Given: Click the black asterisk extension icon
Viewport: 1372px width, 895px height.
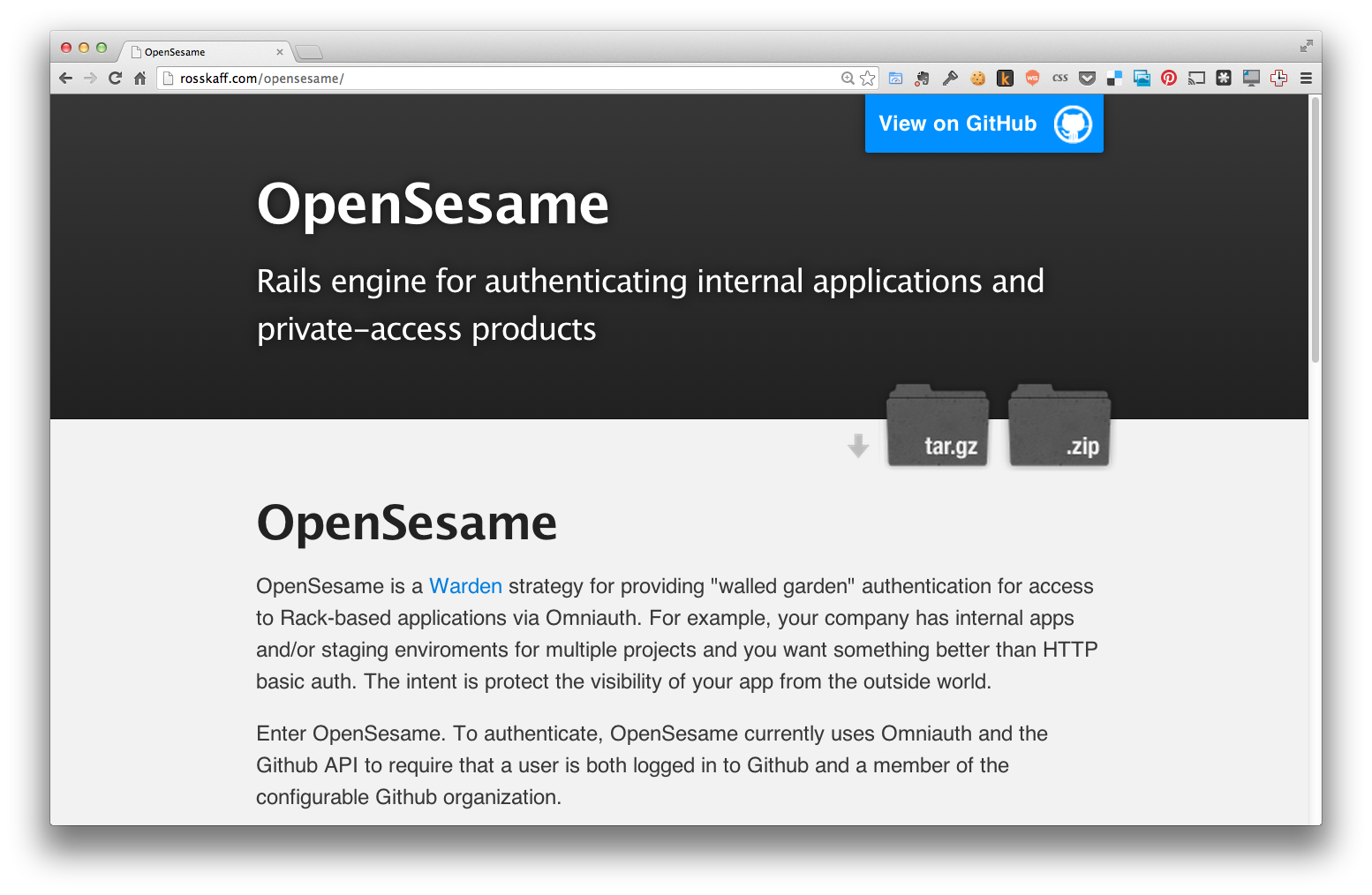Looking at the screenshot, I should coord(1224,79).
